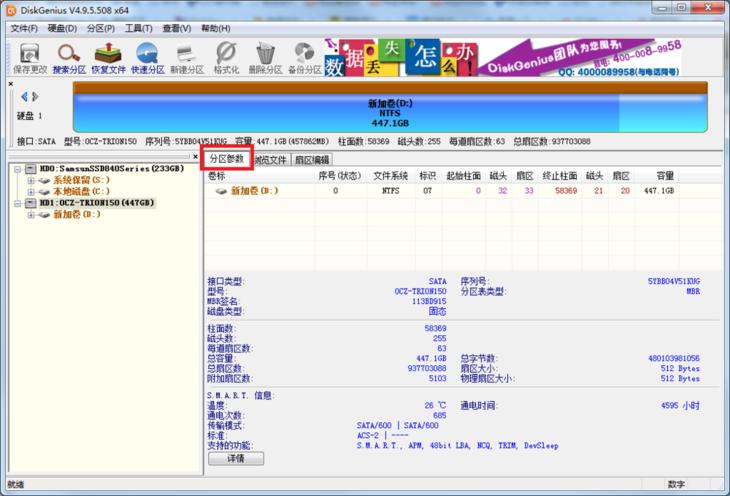Viewport: 730px width, 496px height.
Task: Click the DiskGenius app icon in the title bar
Action: 11,10
